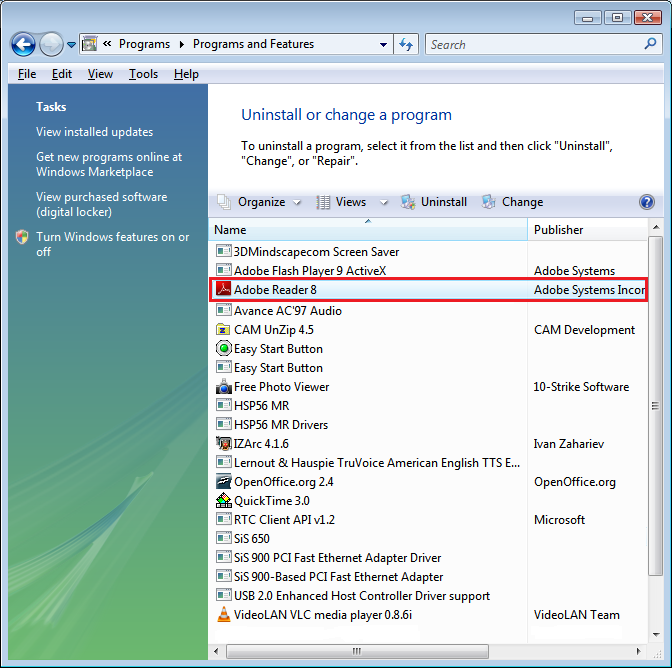The height and width of the screenshot is (668, 672).
Task: Click the horizontal scrollbar right arrow
Action: coord(639,651)
